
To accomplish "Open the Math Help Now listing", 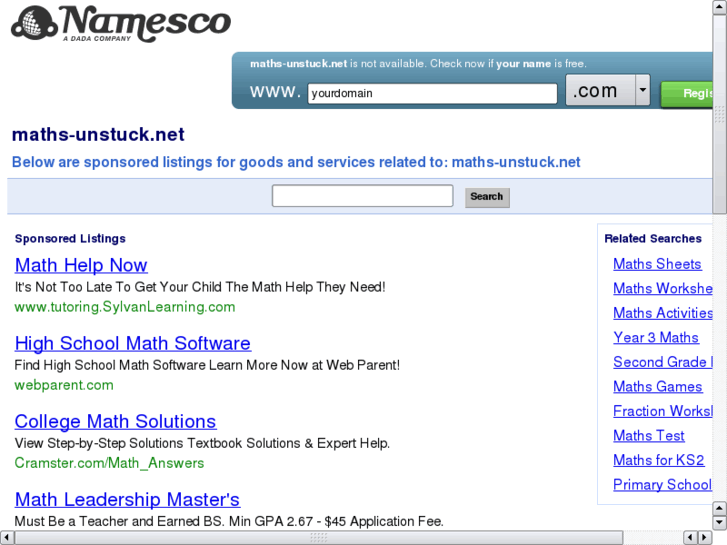I will [81, 265].
